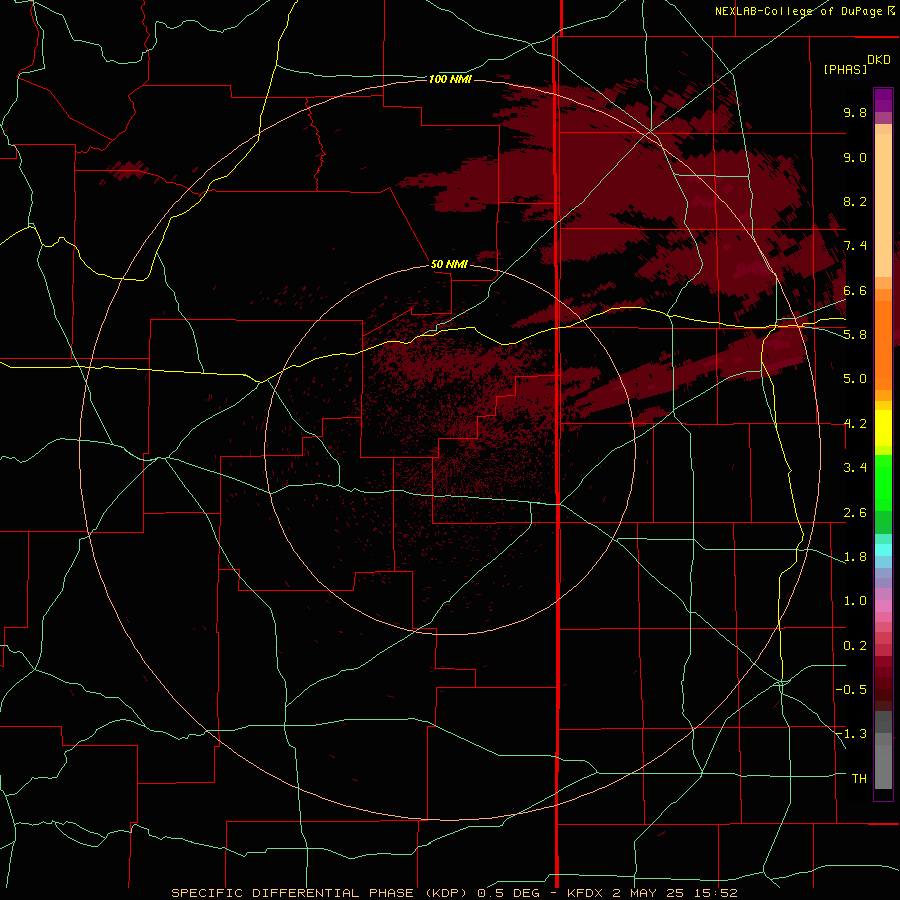Viewport: 900px width, 900px height.
Task: Select the cyan band of the color scale
Action: [x=883, y=550]
